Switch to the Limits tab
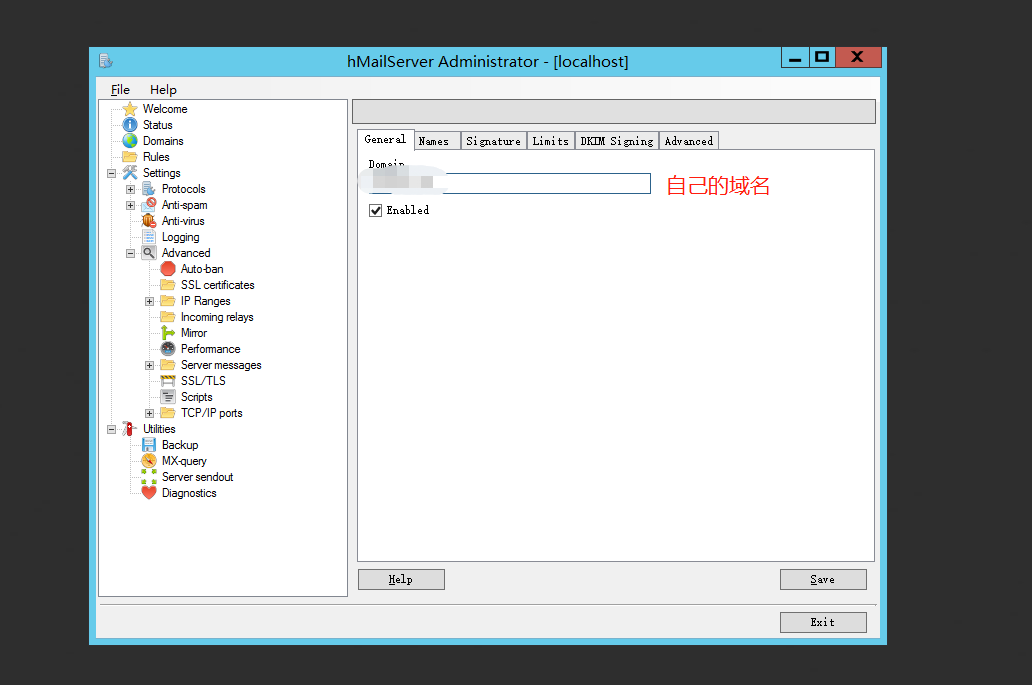Image resolution: width=1032 pixels, height=685 pixels. [x=550, y=141]
